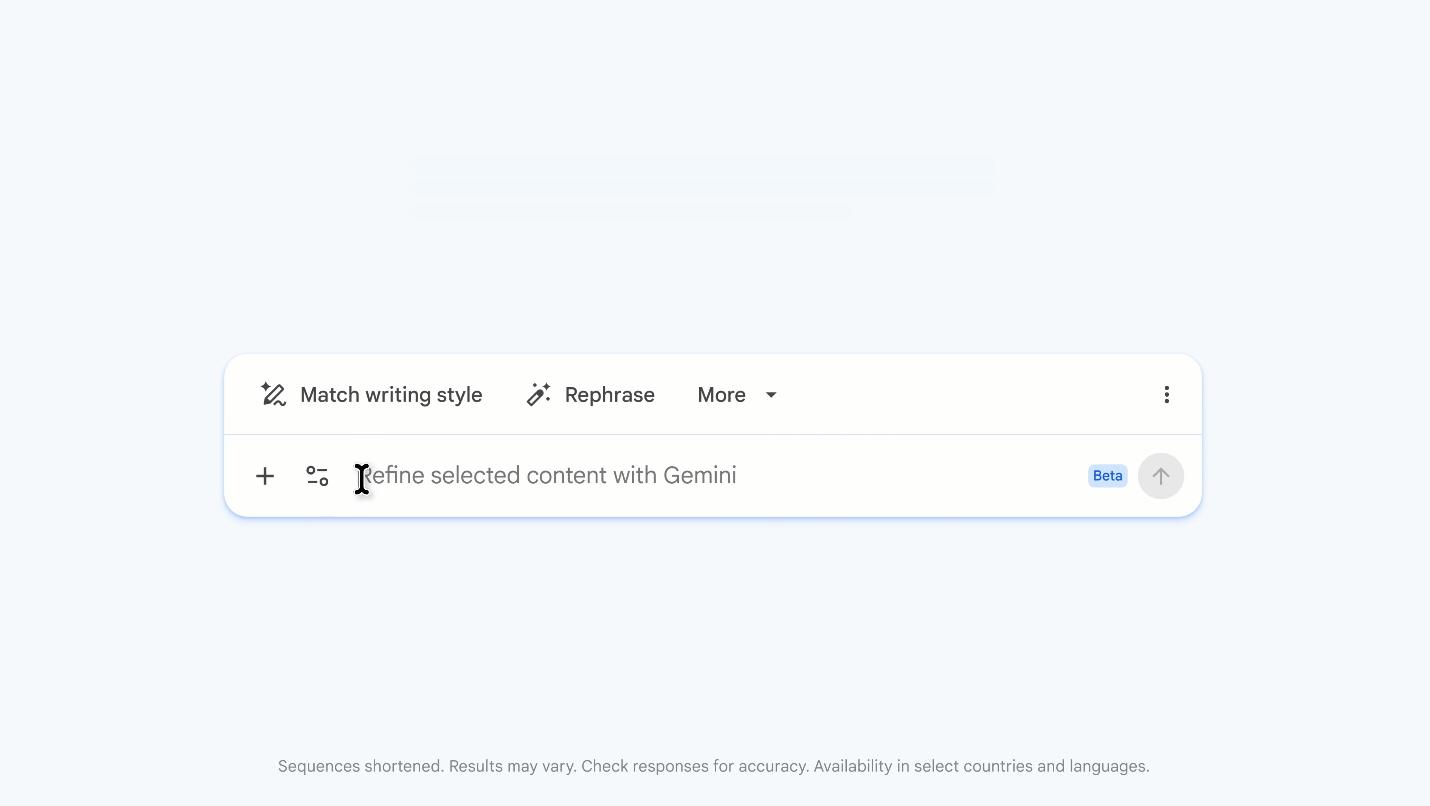Open the three-dot more options menu
The width and height of the screenshot is (1430, 806).
[x=1166, y=395]
